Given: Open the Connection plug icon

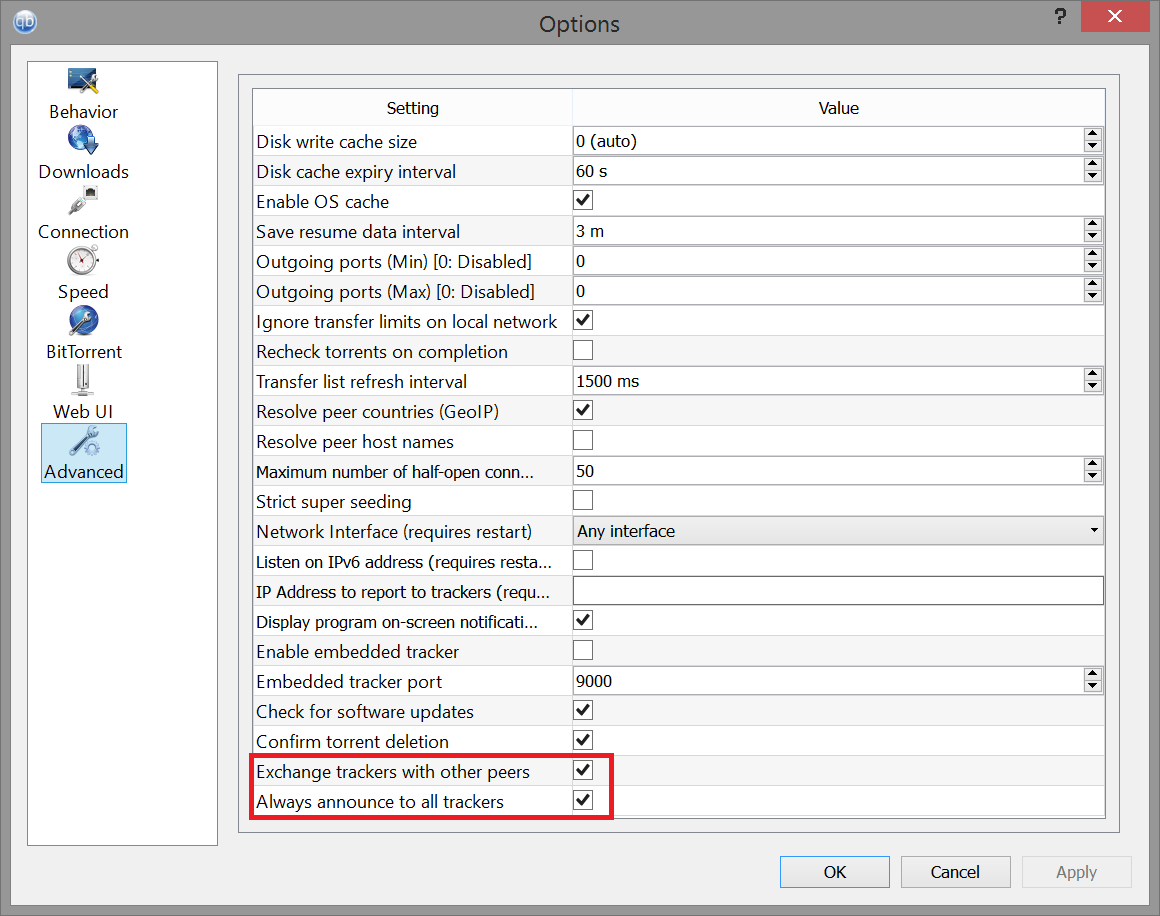Looking at the screenshot, I should (x=83, y=201).
